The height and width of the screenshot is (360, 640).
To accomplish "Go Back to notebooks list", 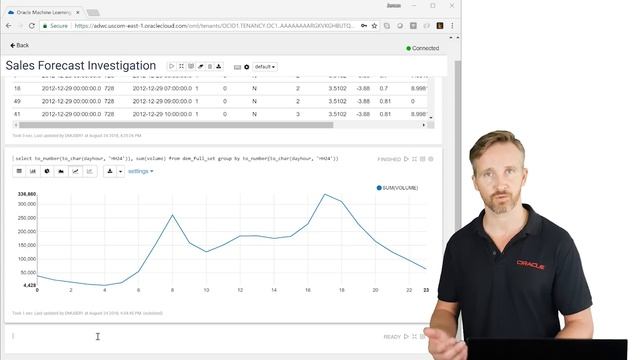I will (20, 45).
